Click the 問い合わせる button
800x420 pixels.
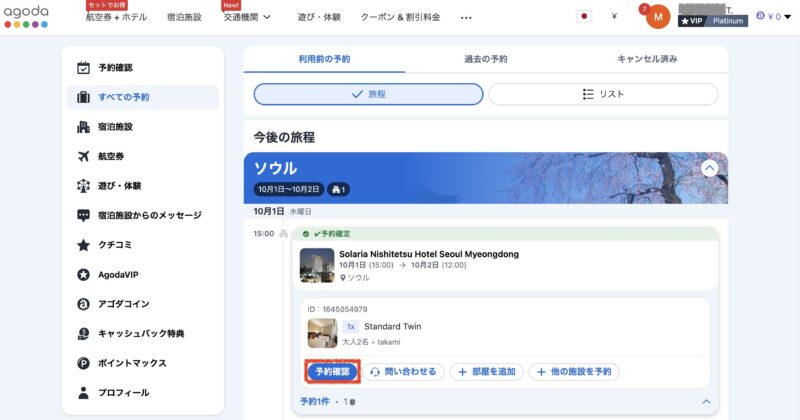point(404,372)
